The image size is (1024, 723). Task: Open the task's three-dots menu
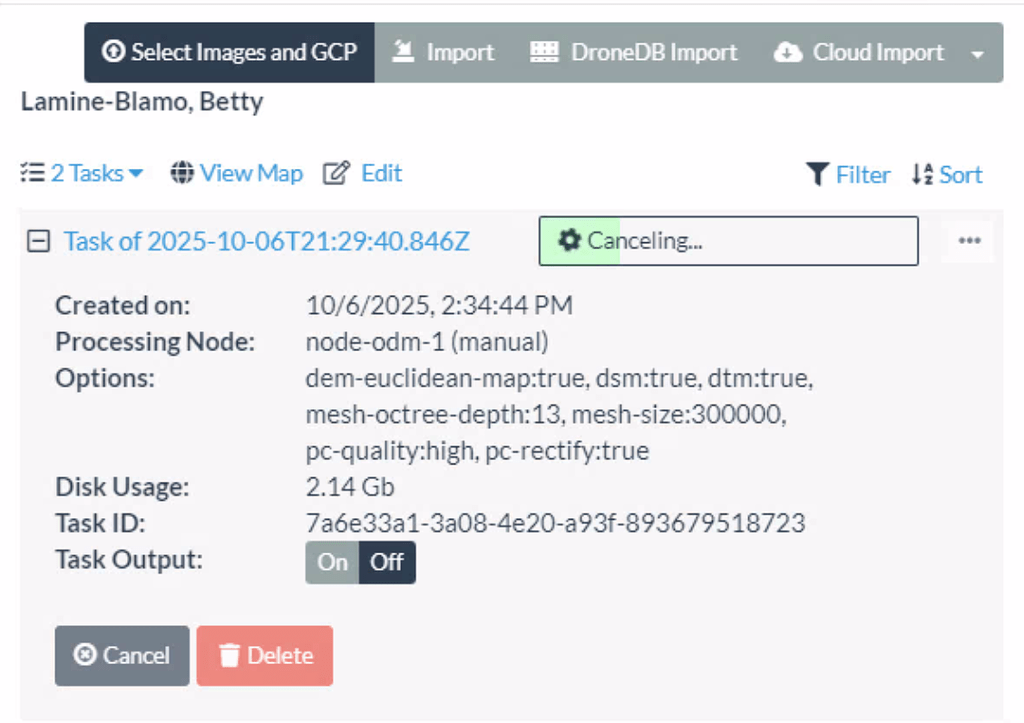point(969,241)
